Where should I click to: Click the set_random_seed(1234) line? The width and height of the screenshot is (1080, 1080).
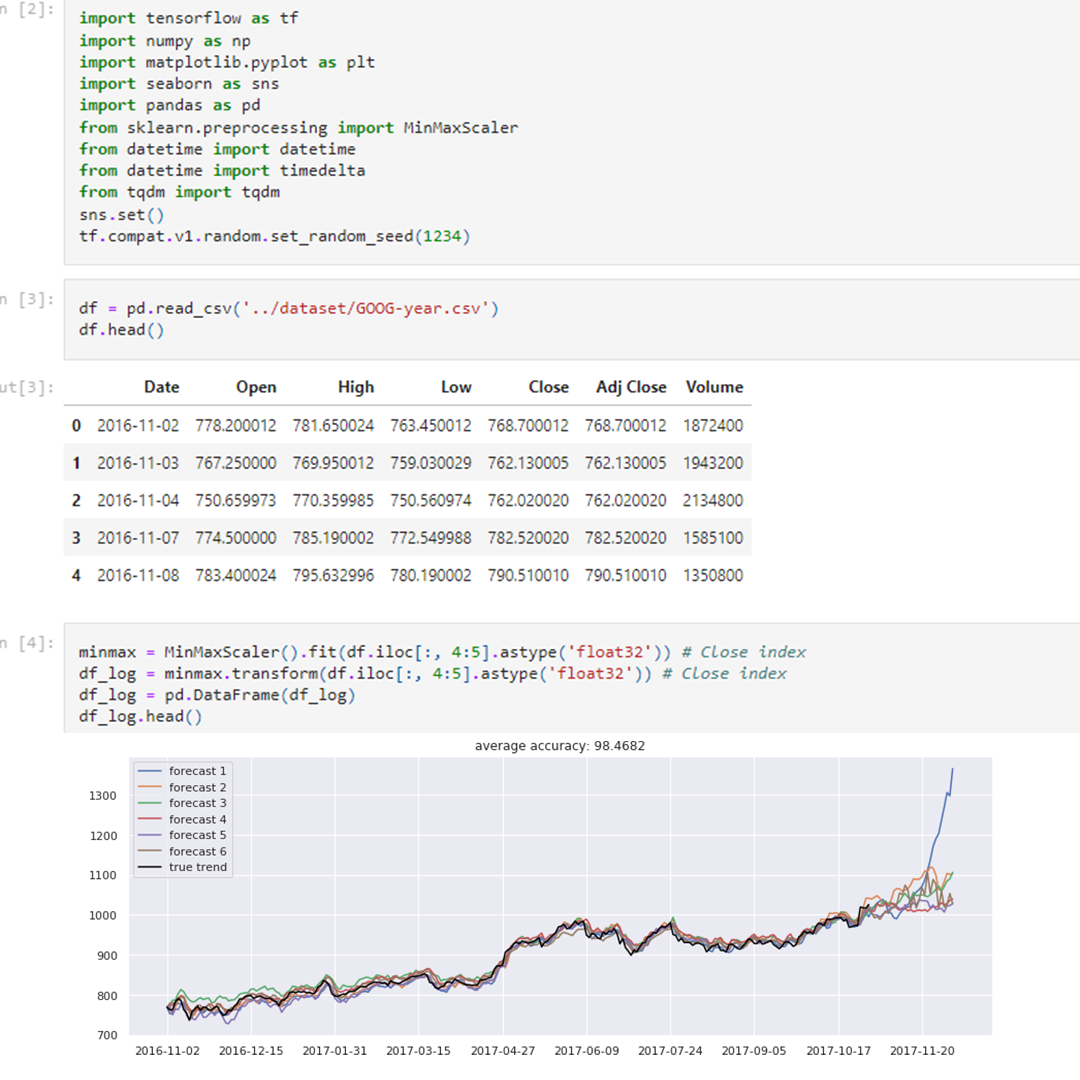click(274, 236)
